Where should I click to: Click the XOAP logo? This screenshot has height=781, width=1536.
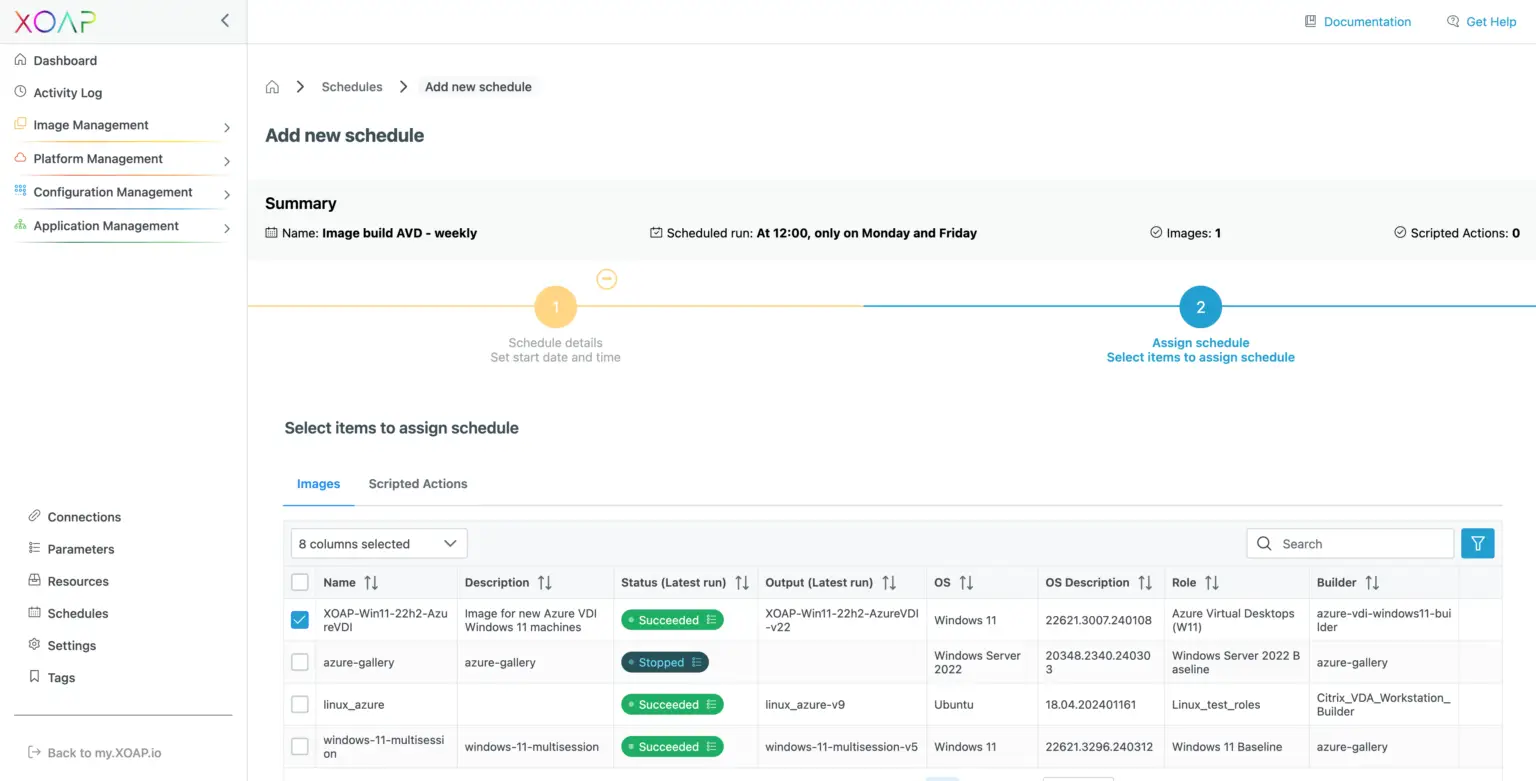[x=56, y=21]
